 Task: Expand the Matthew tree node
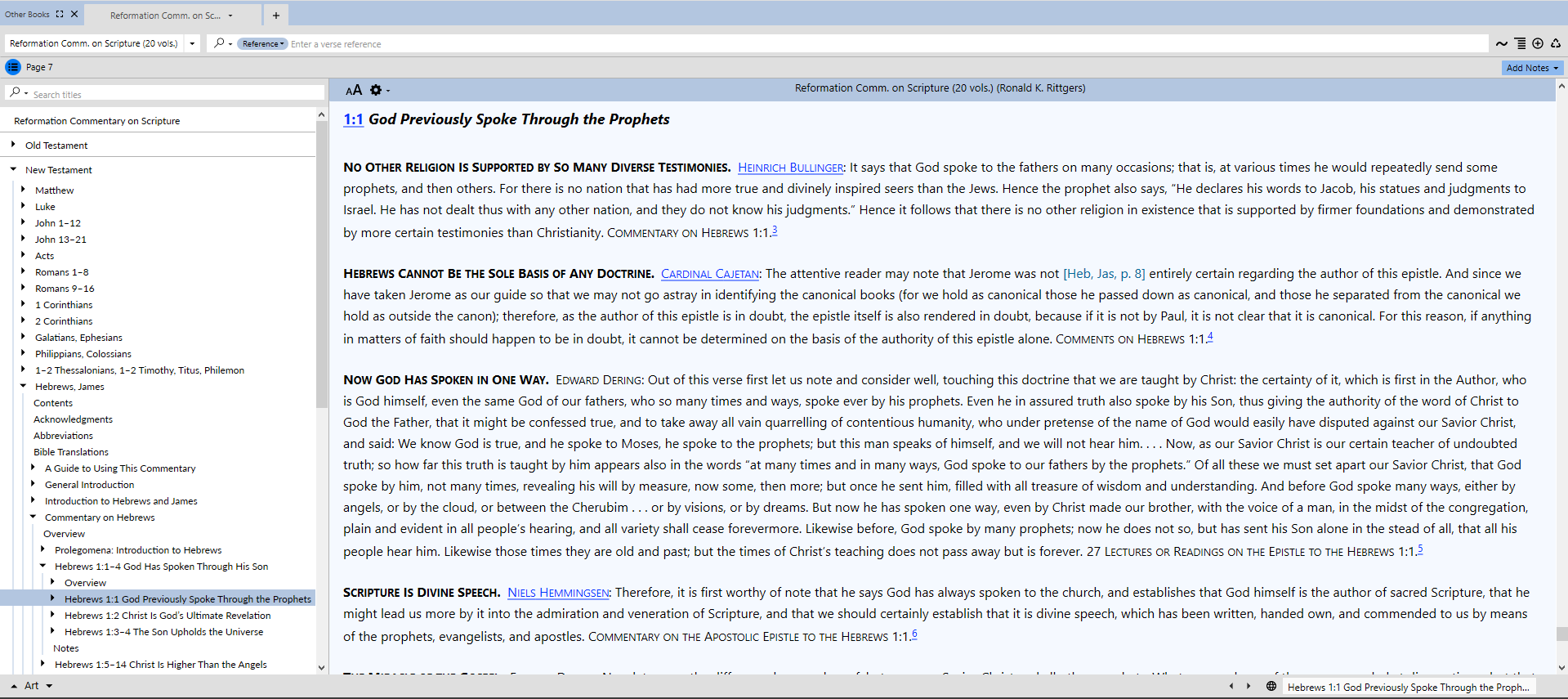[x=23, y=190]
